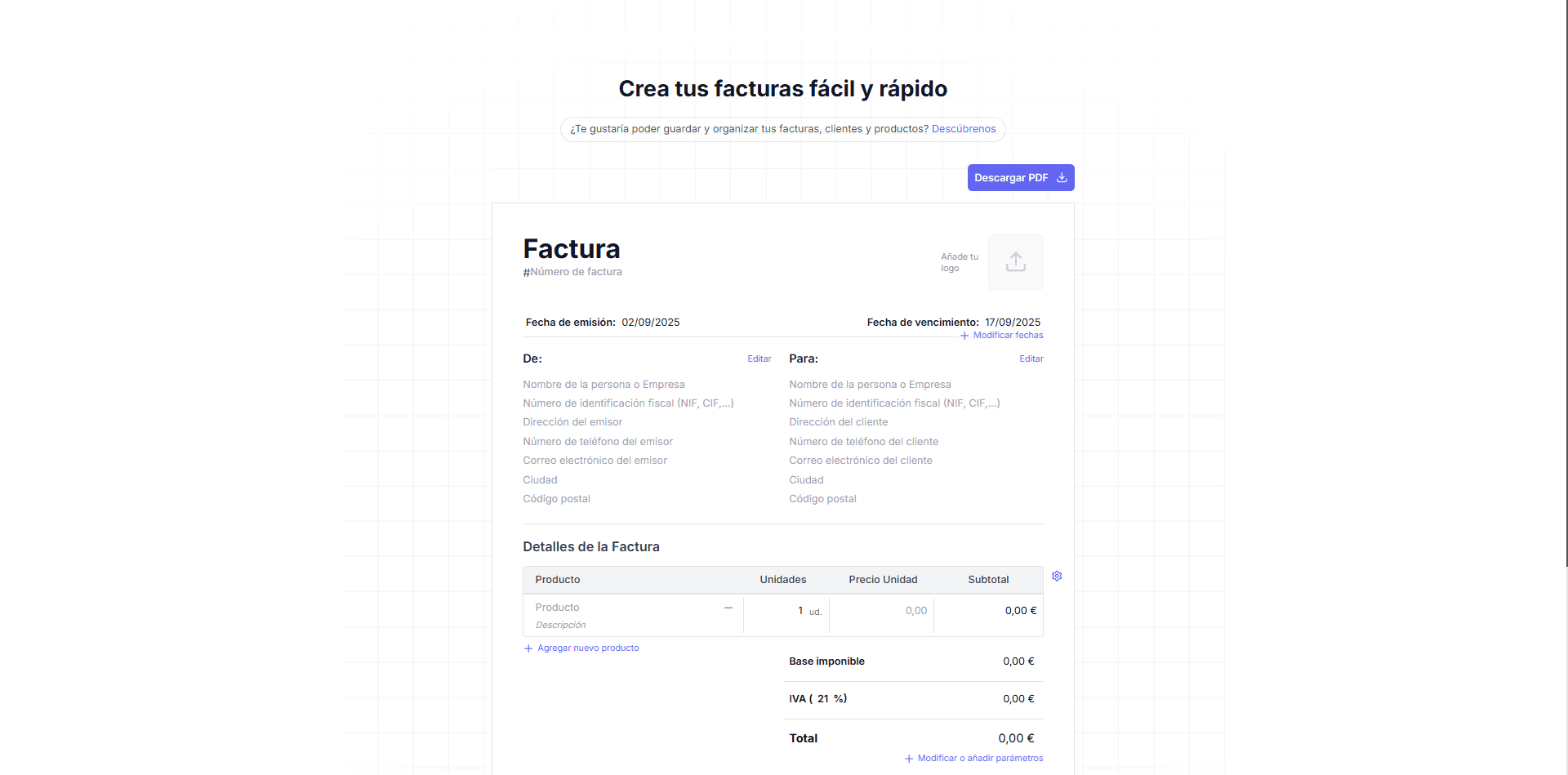Click the units quantity field showing 1
The height and width of the screenshot is (775, 1568).
pyautogui.click(x=799, y=611)
